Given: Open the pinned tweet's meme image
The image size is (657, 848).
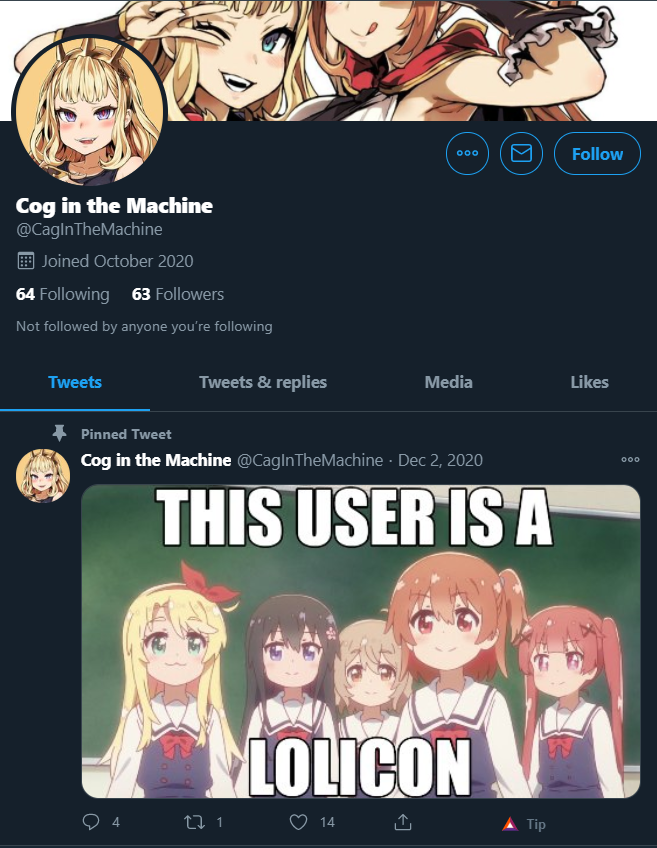Looking at the screenshot, I should click(x=361, y=641).
